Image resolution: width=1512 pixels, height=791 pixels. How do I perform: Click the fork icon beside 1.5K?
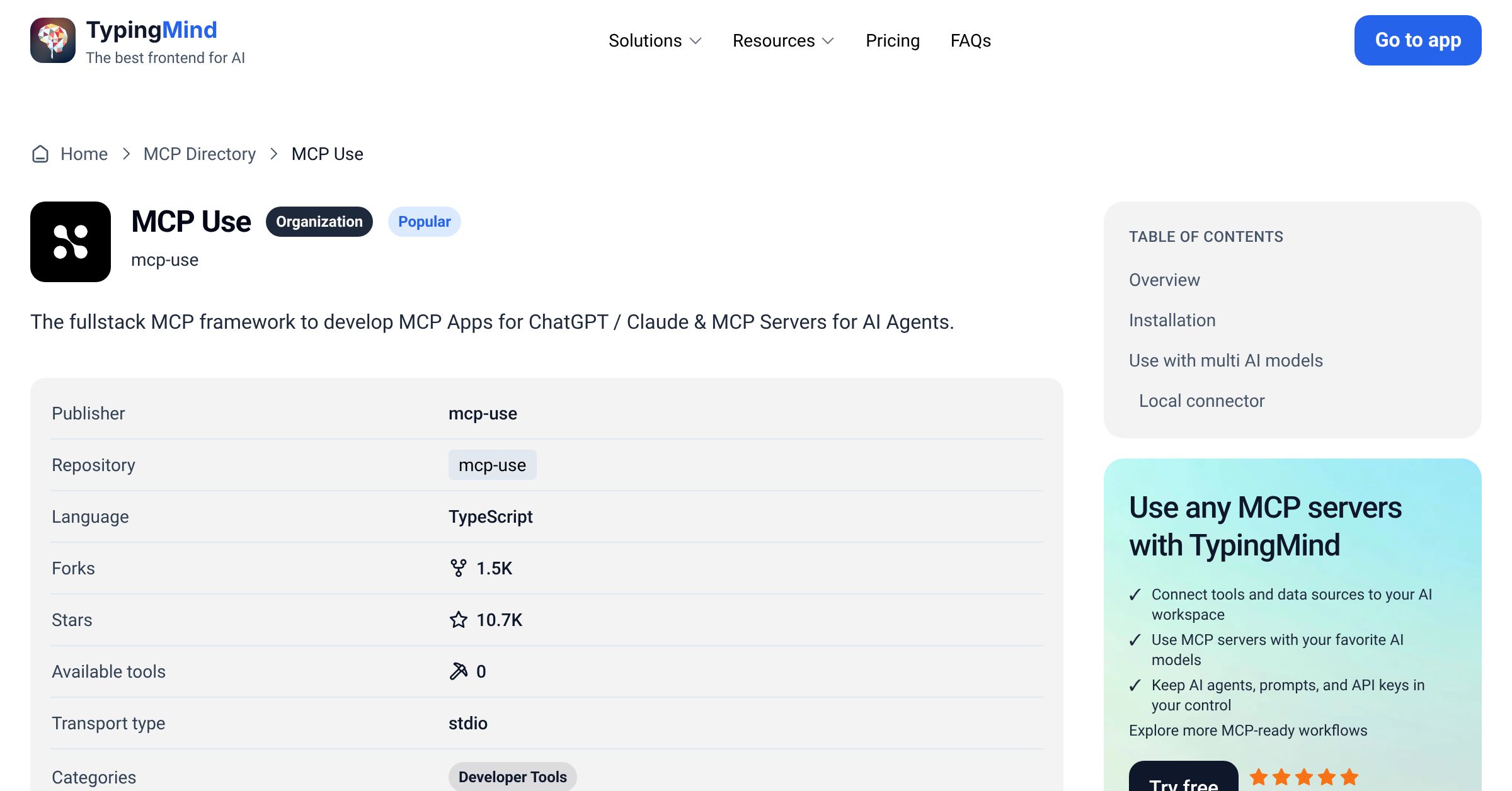coord(459,568)
